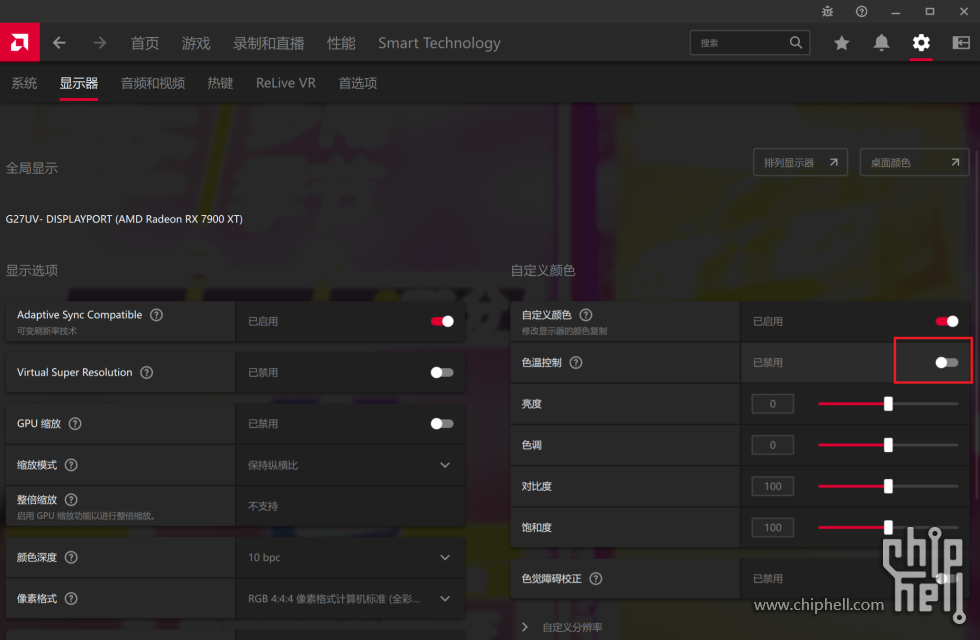Show help for 色温控制
The image size is (980, 640).
coord(576,362)
